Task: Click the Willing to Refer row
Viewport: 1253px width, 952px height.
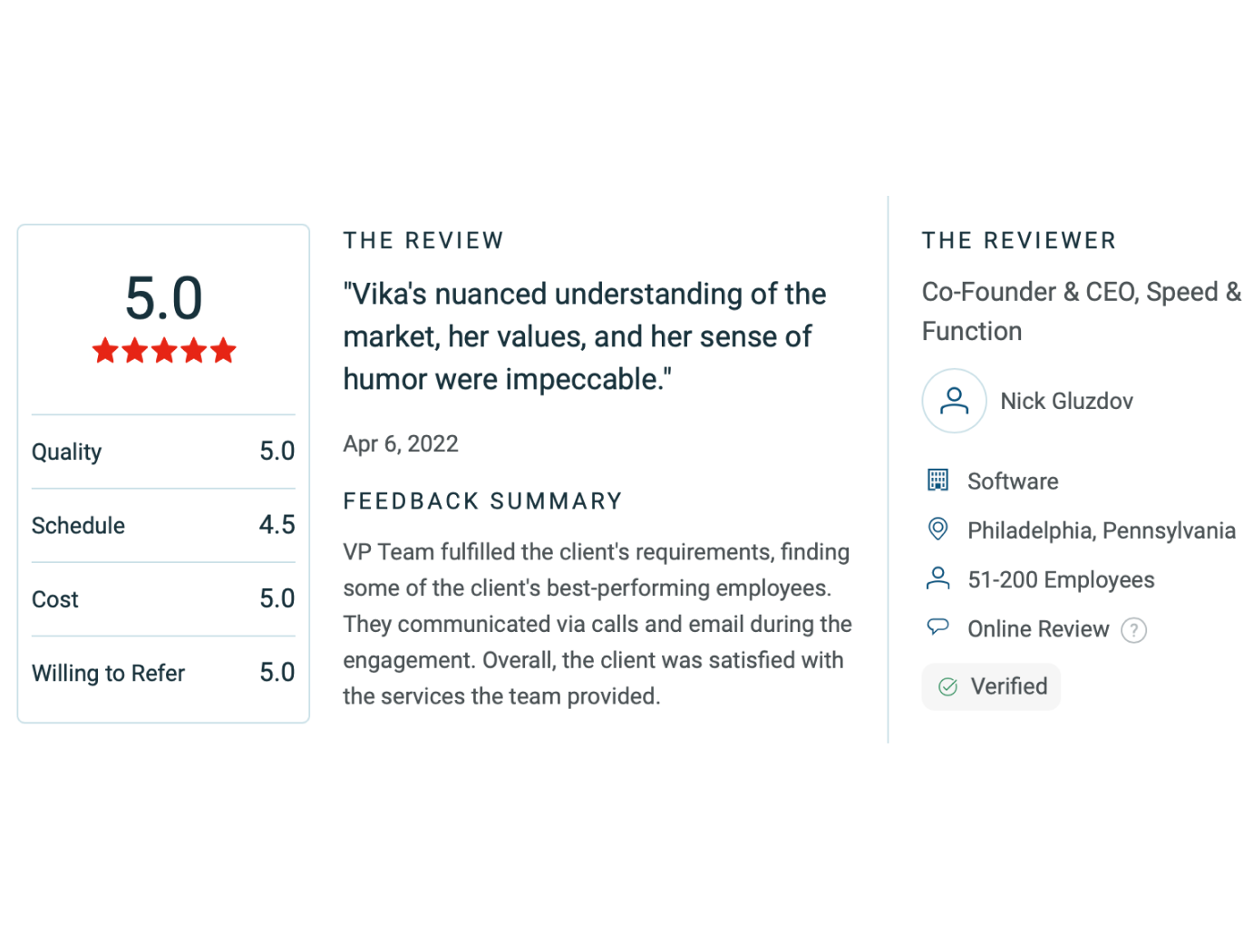Action: tap(163, 673)
